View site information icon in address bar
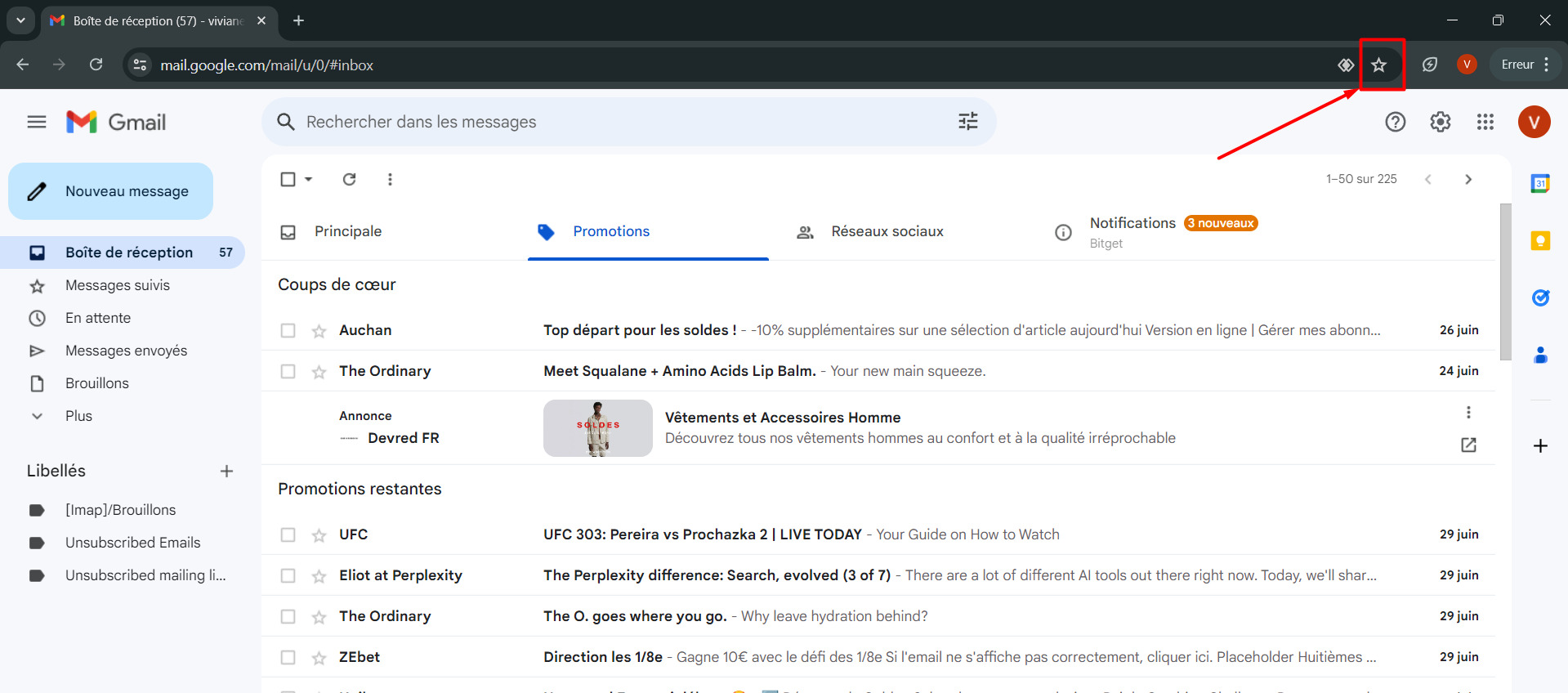1568x693 pixels. [x=141, y=65]
